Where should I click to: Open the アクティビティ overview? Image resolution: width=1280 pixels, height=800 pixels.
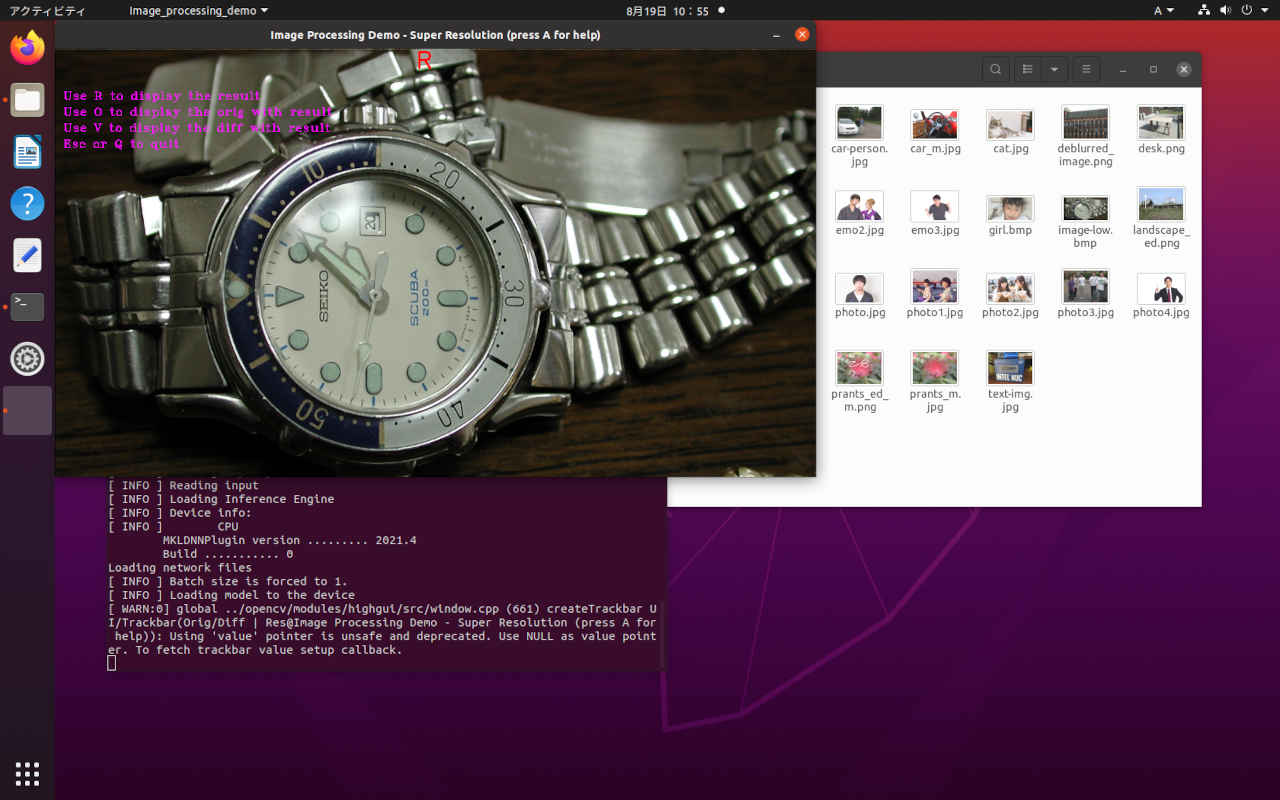click(x=47, y=11)
